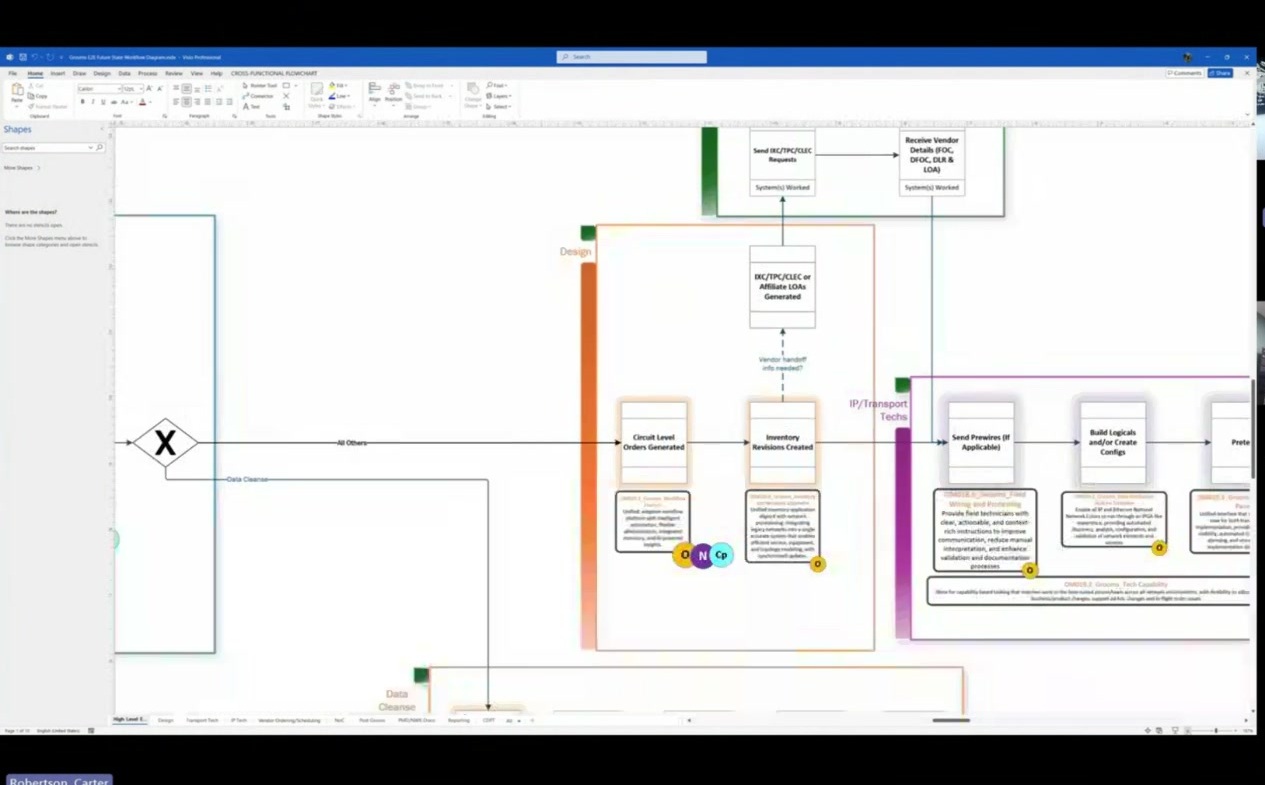Switch to the Insert ribbon tab
Screen dimensions: 1265x785
tap(58, 73)
